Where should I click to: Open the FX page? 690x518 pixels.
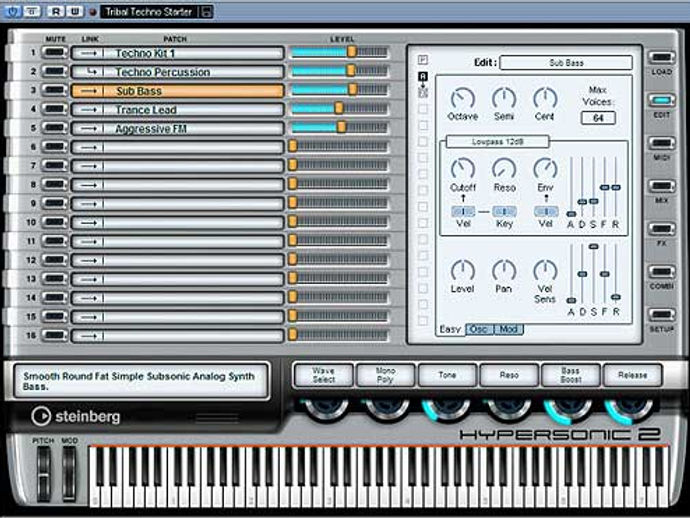click(x=661, y=229)
